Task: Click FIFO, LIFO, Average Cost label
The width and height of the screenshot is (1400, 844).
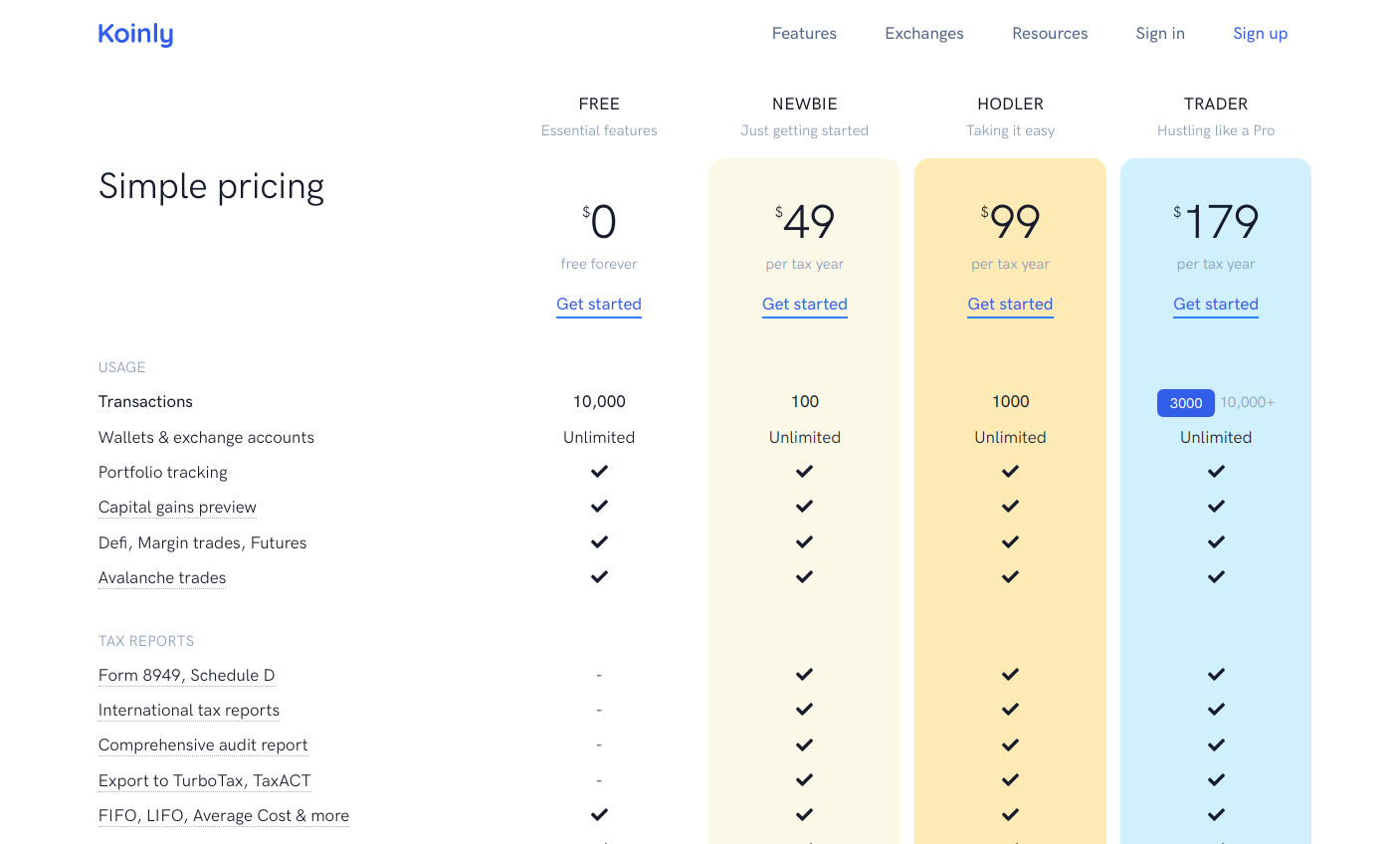Action: [x=224, y=816]
